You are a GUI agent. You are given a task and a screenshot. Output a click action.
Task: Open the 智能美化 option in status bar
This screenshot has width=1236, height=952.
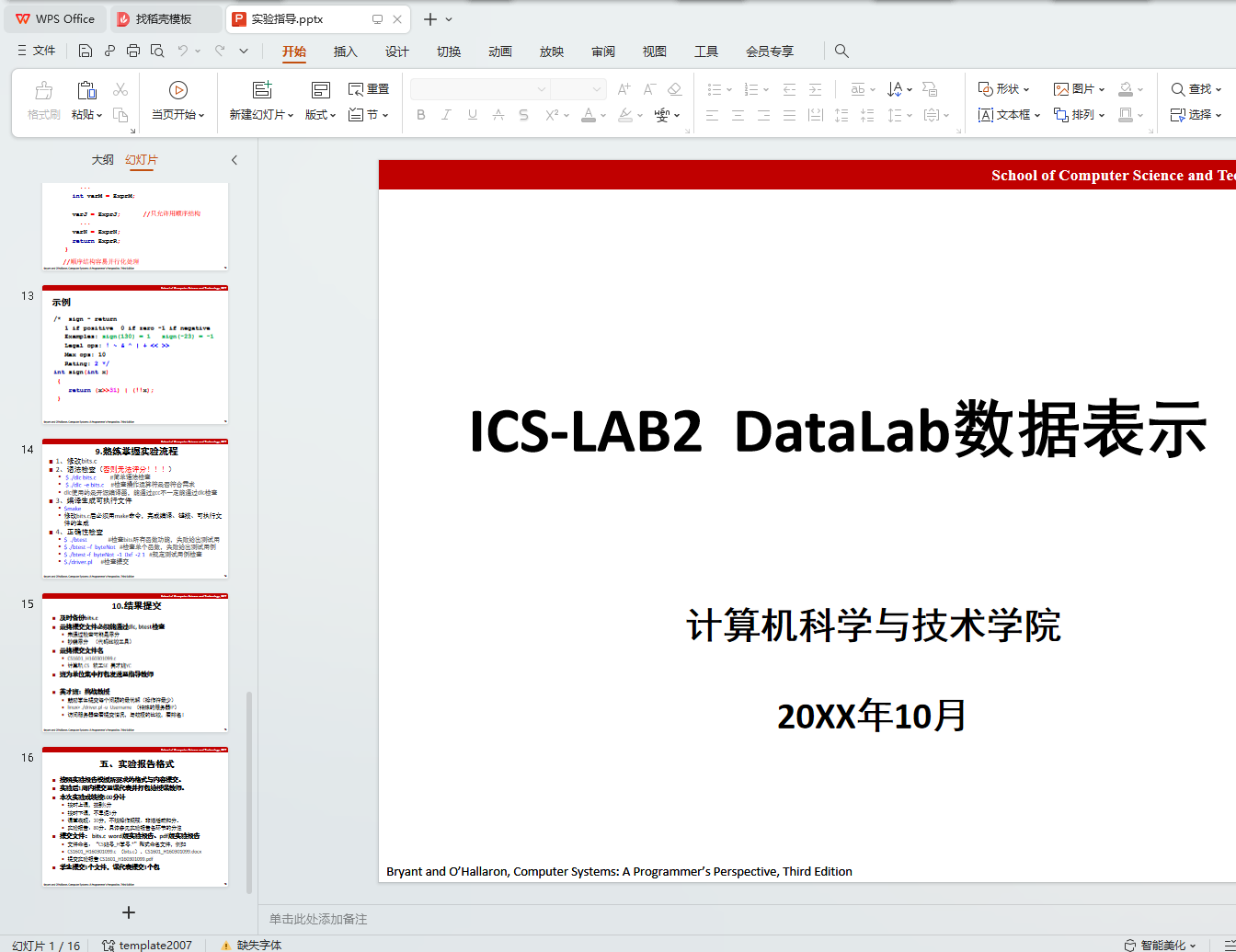click(x=1161, y=945)
